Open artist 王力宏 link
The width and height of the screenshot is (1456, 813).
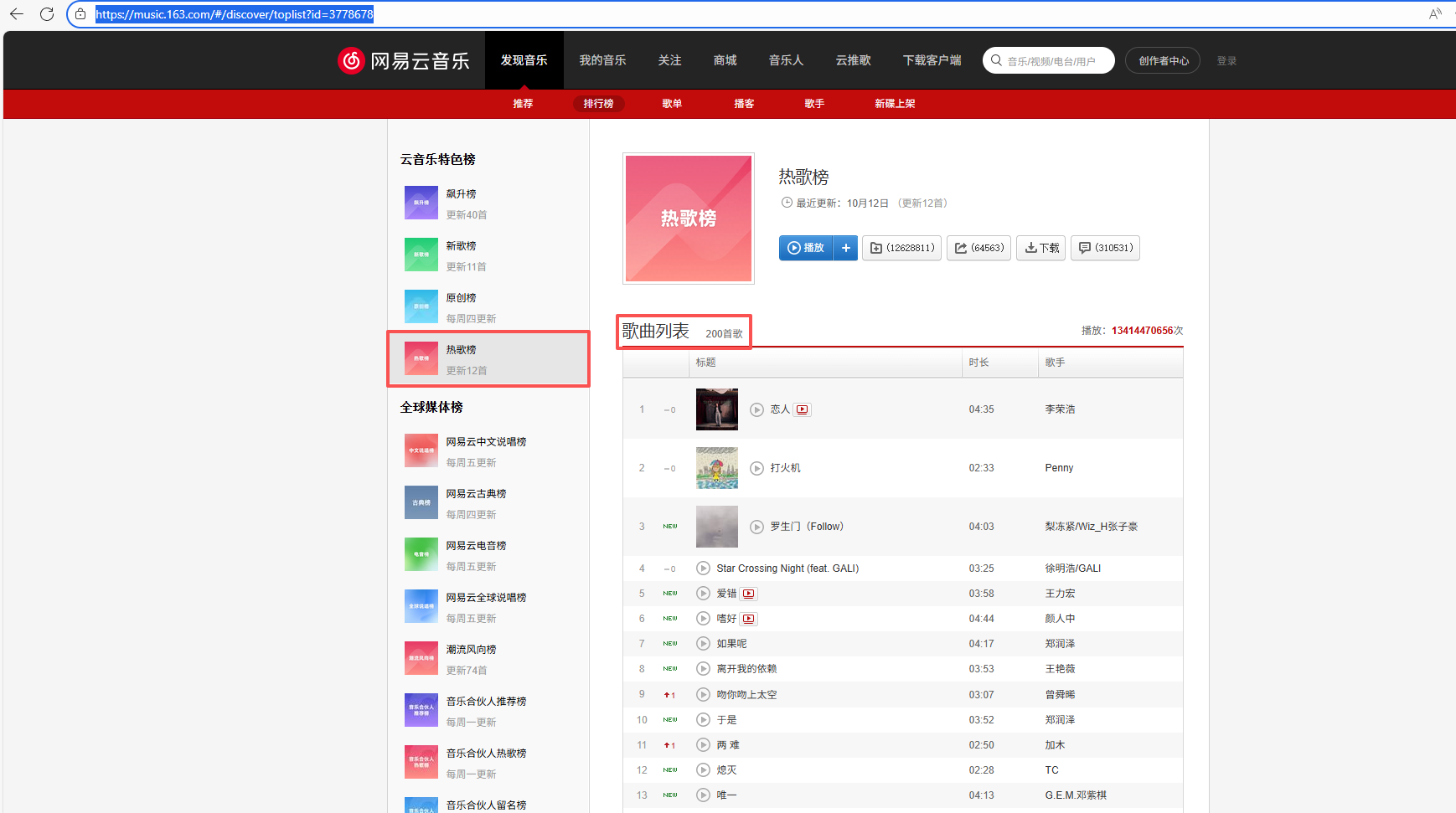click(x=1060, y=594)
